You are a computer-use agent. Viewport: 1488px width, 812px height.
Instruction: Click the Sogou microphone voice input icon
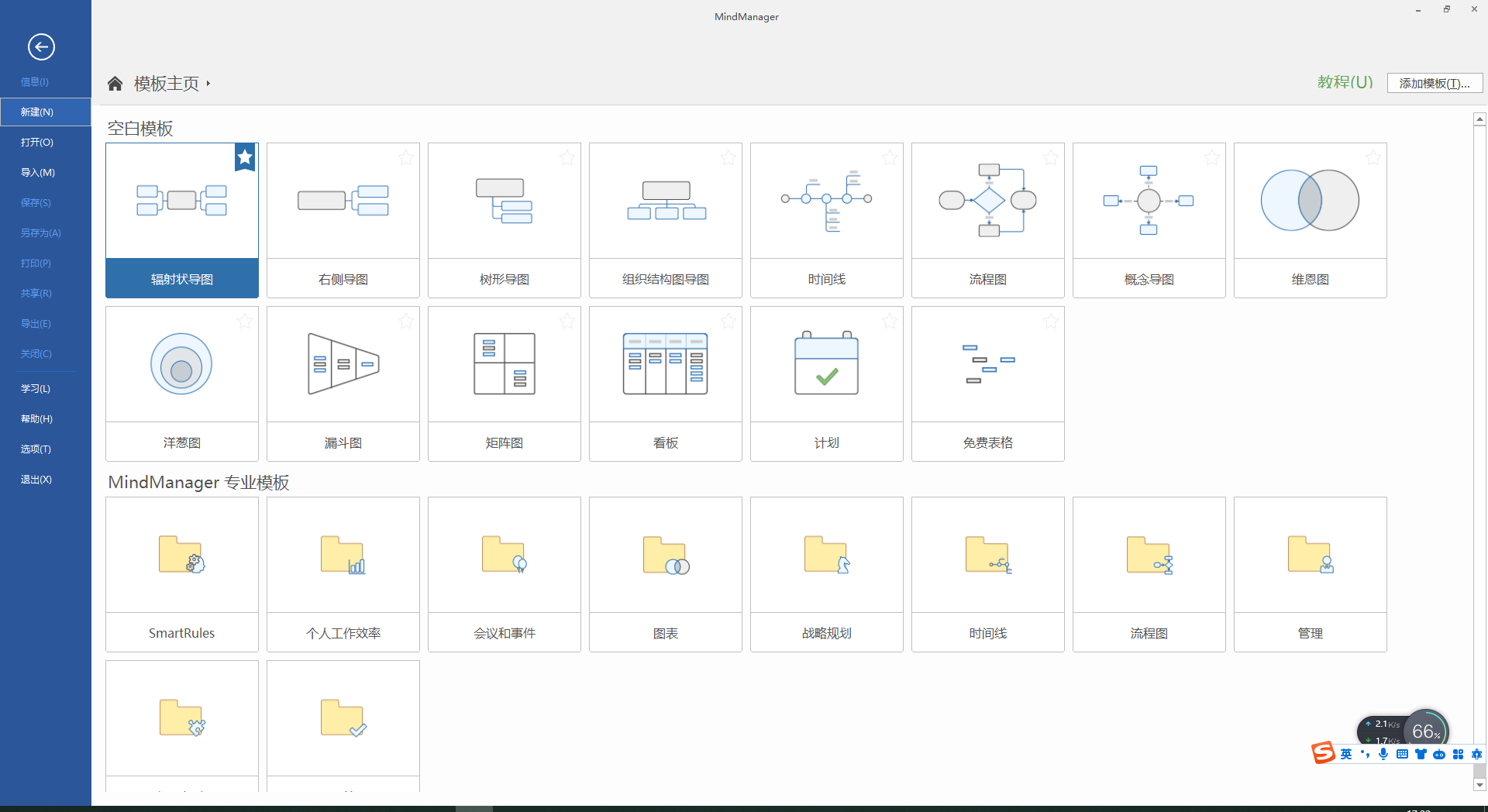(1383, 754)
